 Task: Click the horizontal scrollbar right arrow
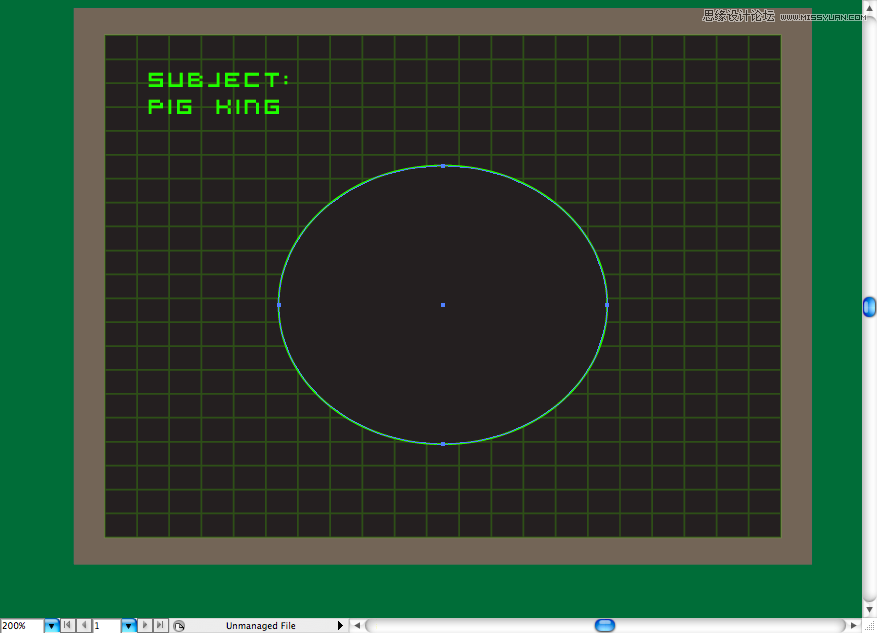854,626
